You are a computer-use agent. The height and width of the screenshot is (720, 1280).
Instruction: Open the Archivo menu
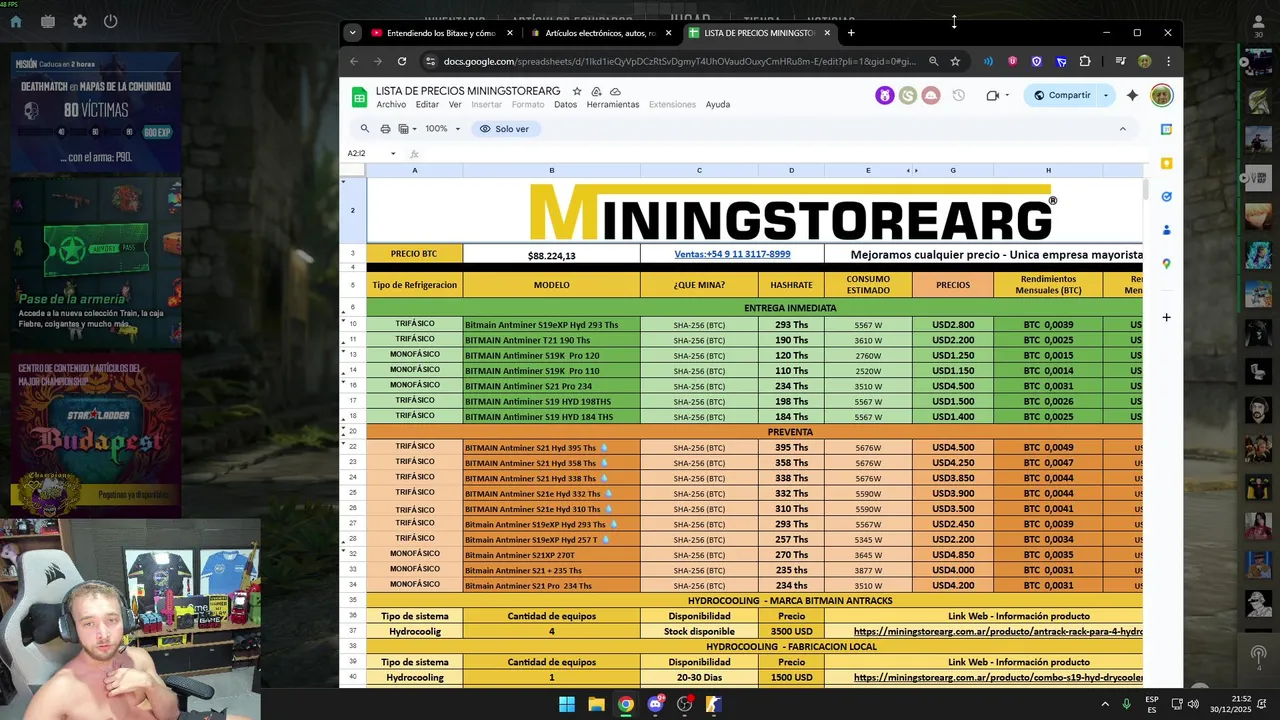click(391, 105)
